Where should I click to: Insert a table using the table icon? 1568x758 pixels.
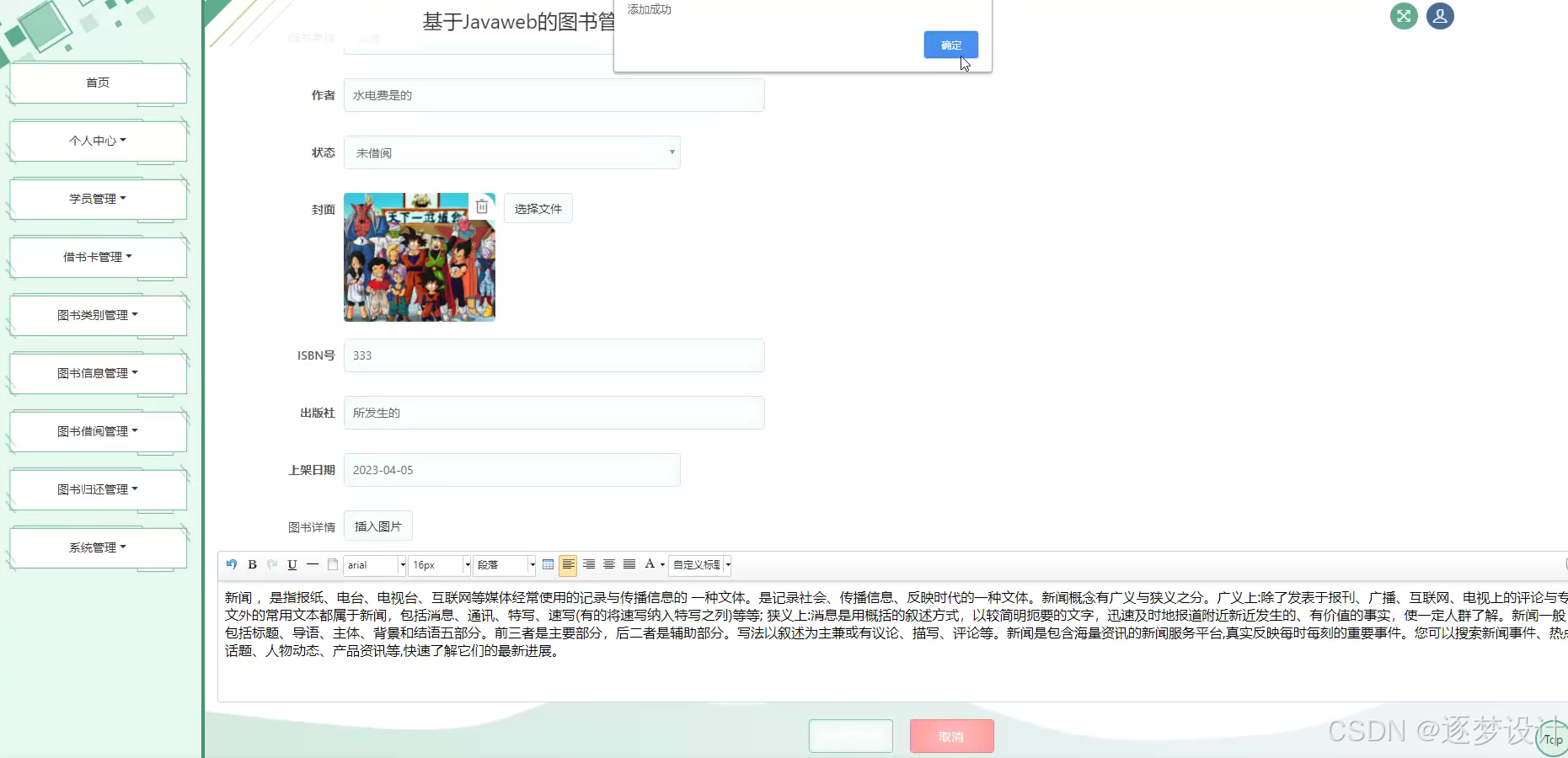pyautogui.click(x=549, y=565)
